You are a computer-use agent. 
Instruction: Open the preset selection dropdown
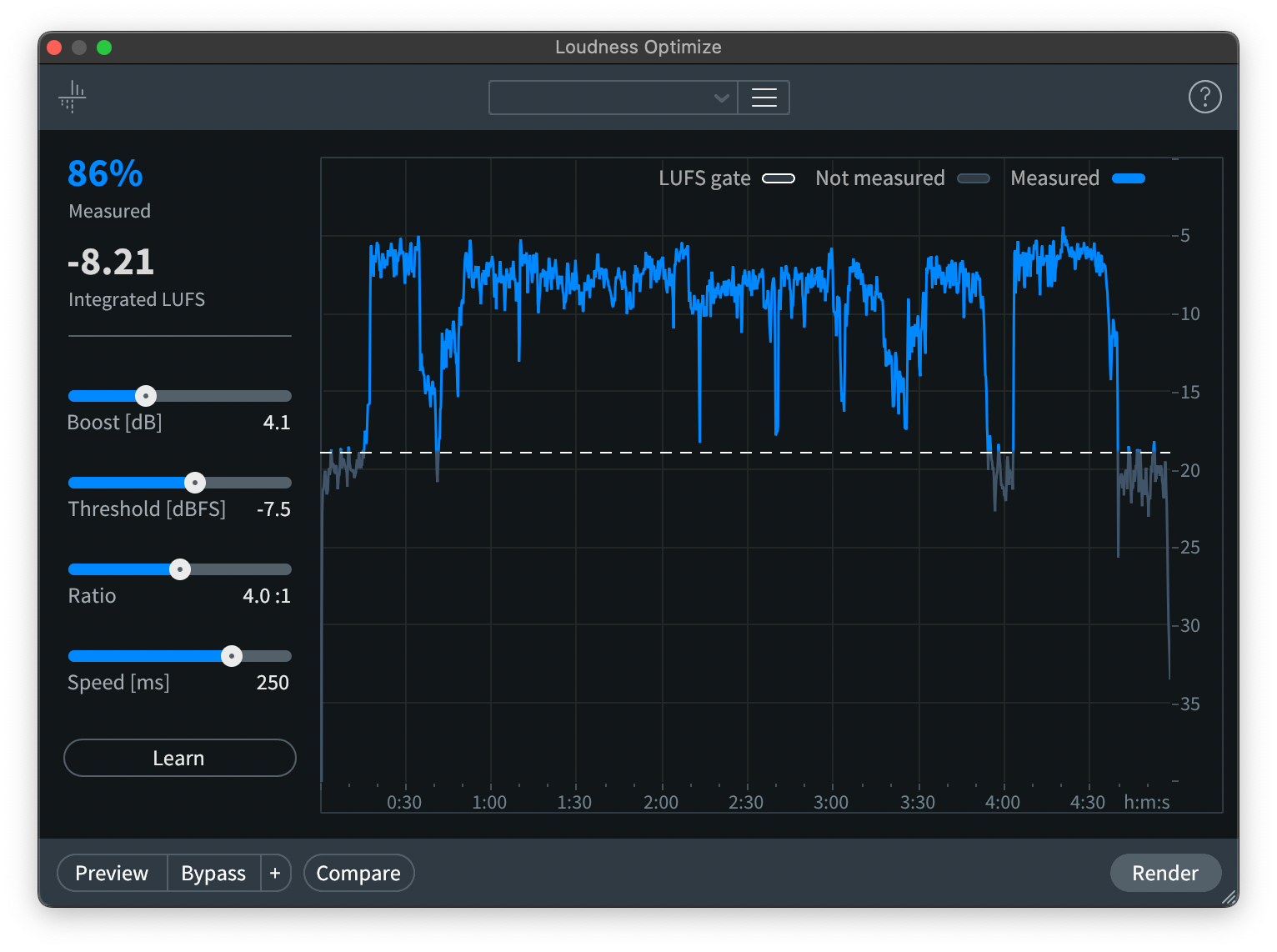tap(613, 98)
